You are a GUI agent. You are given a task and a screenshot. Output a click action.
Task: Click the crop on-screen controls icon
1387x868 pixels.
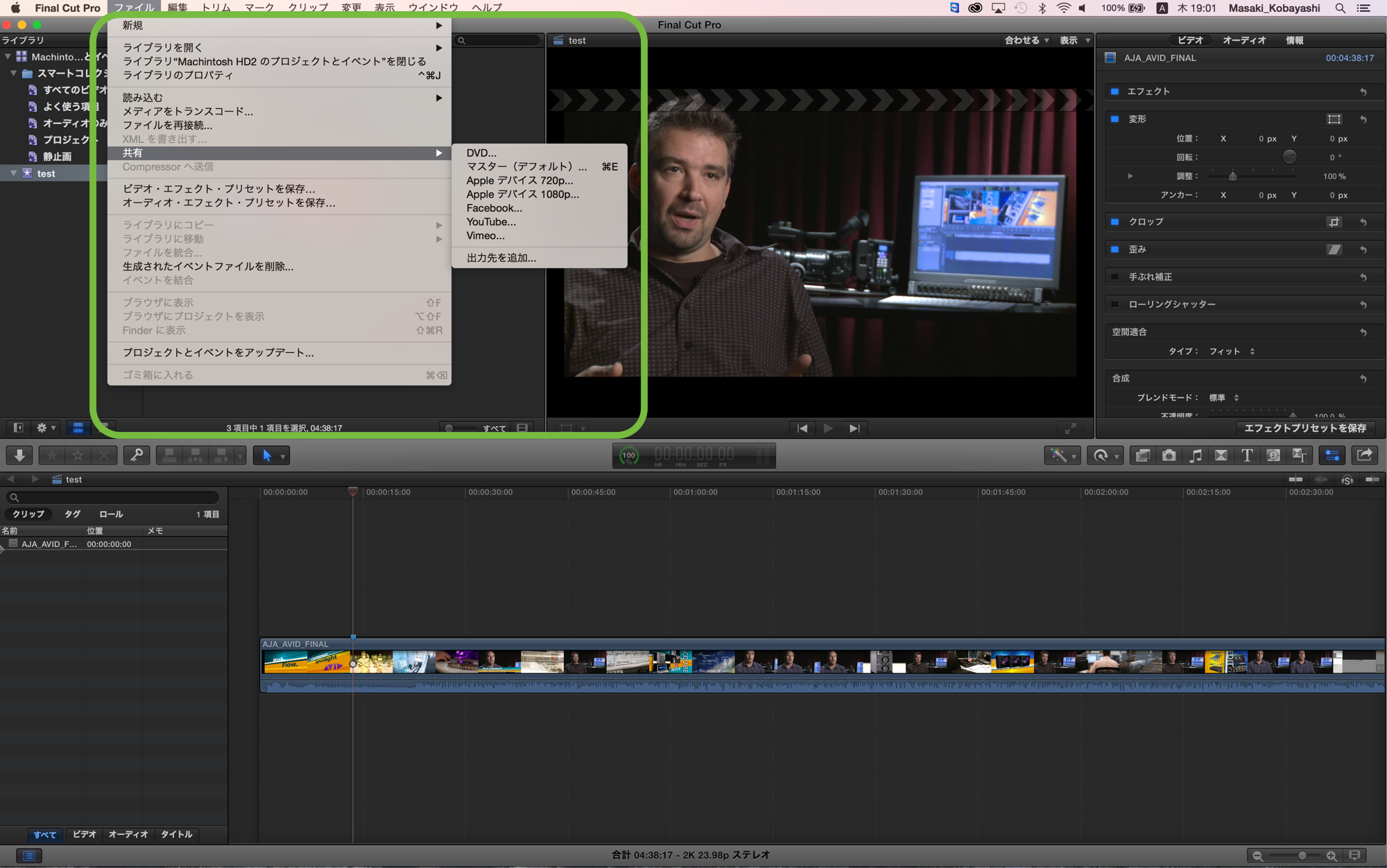[1334, 222]
